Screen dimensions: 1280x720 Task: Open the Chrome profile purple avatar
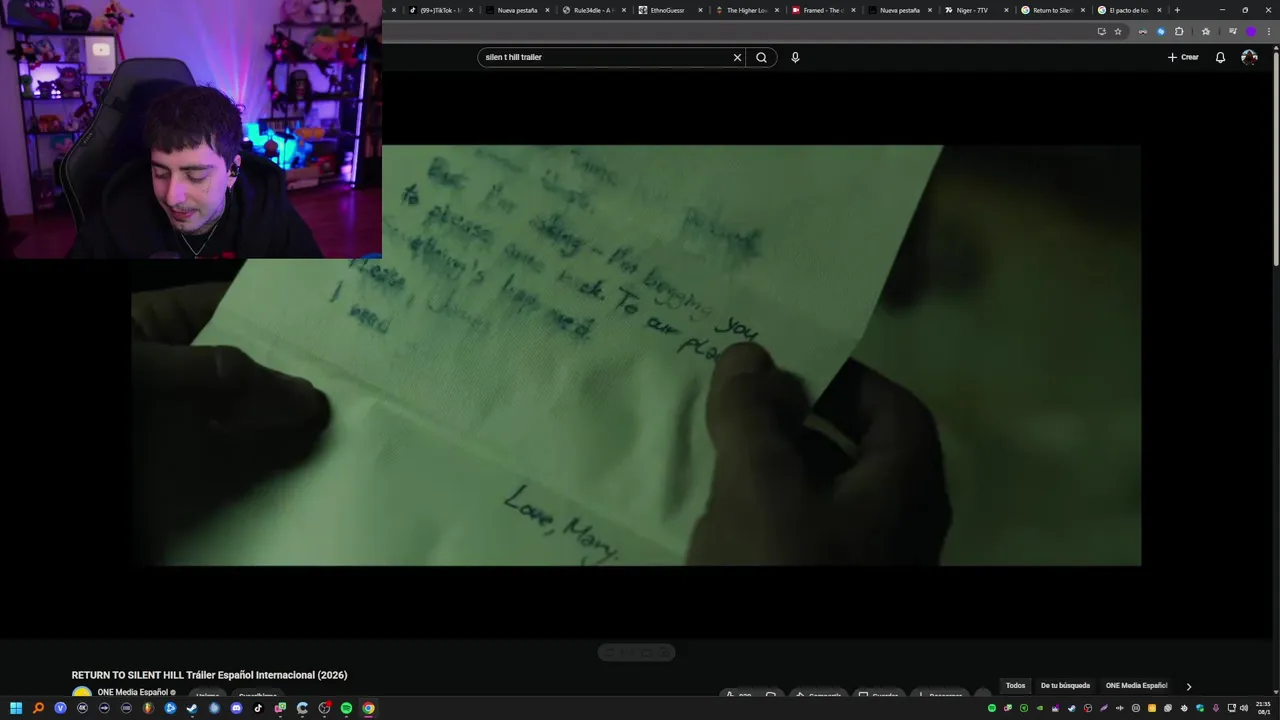[1250, 31]
